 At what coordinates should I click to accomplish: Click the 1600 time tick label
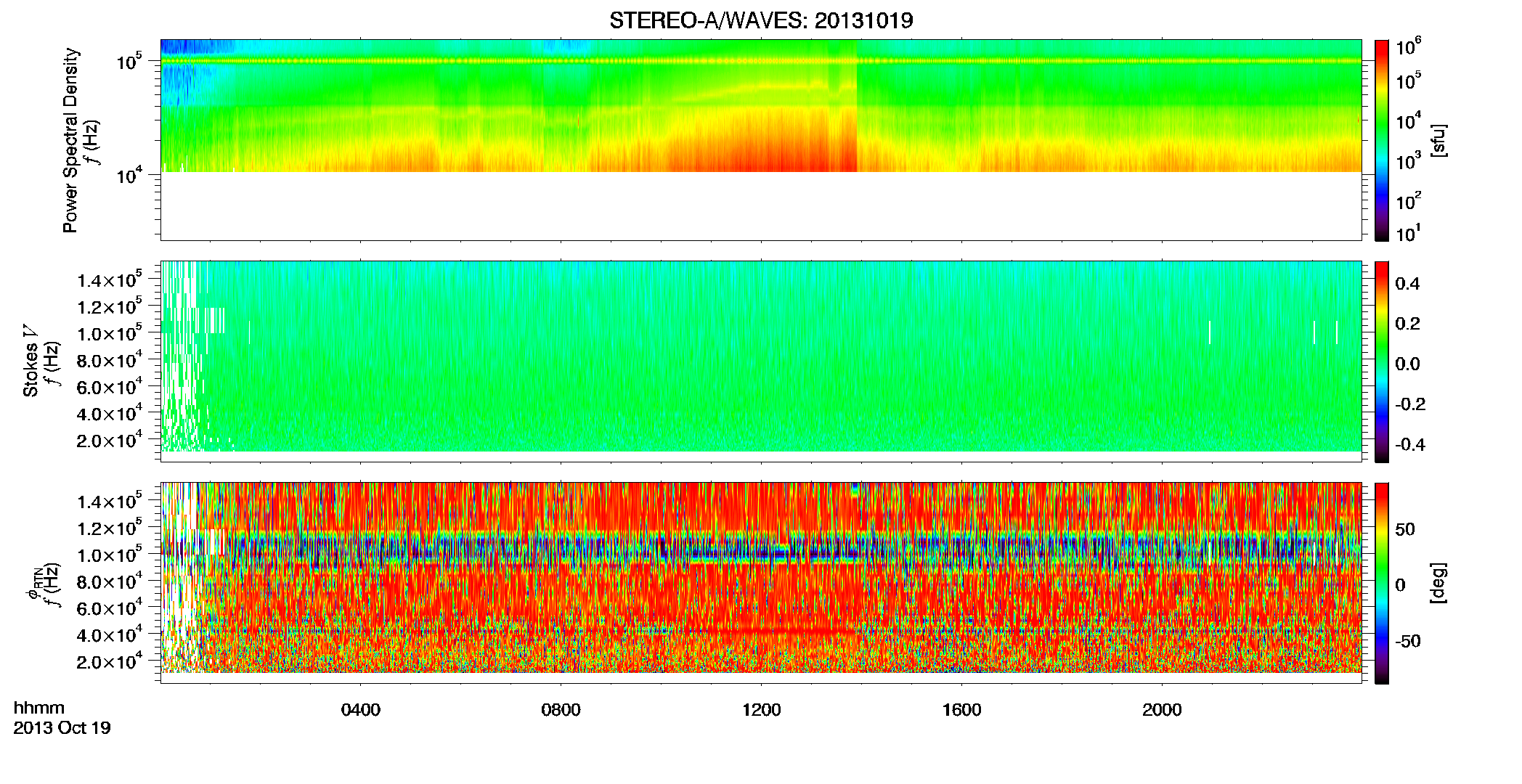point(962,710)
